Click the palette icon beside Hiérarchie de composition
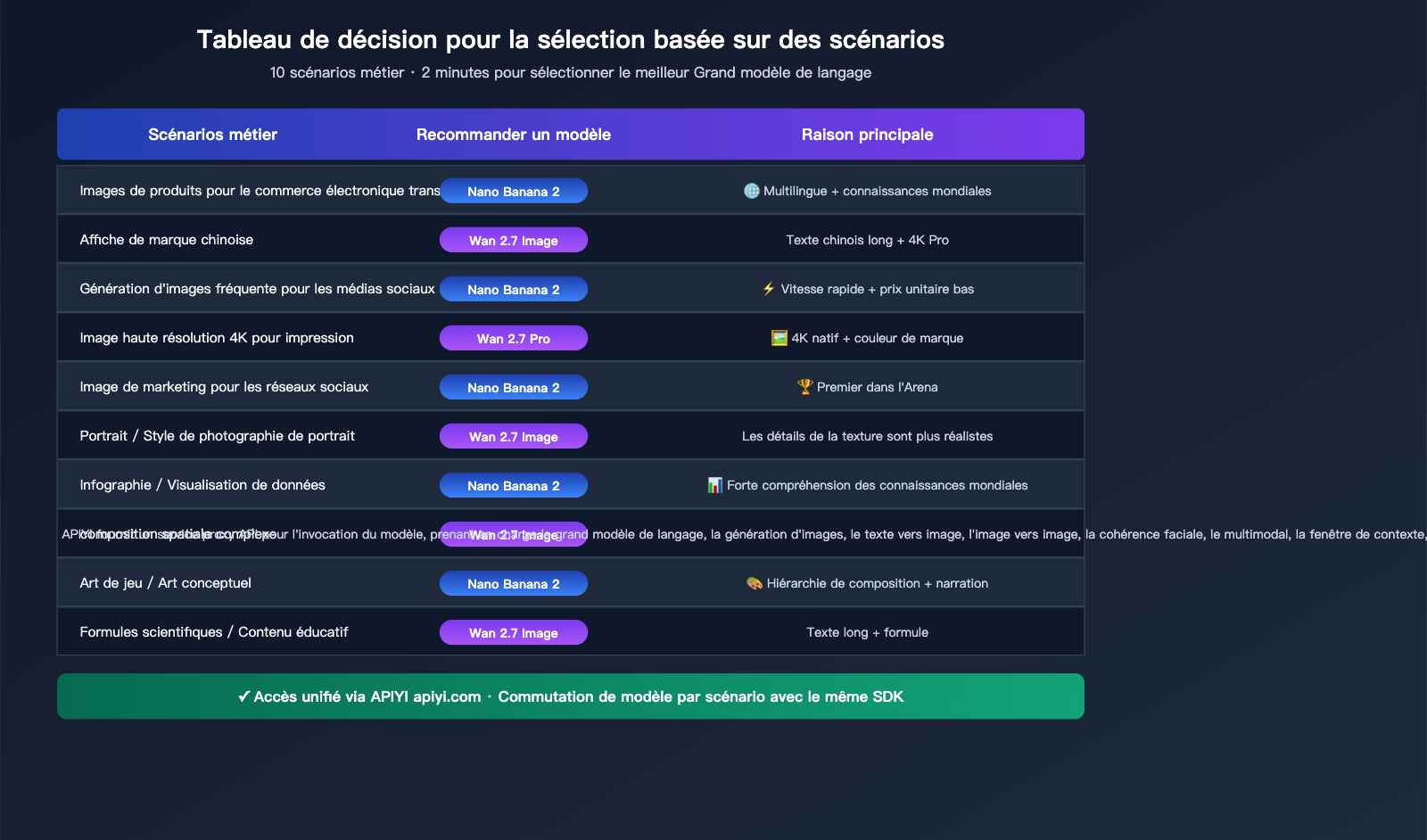 click(755, 583)
